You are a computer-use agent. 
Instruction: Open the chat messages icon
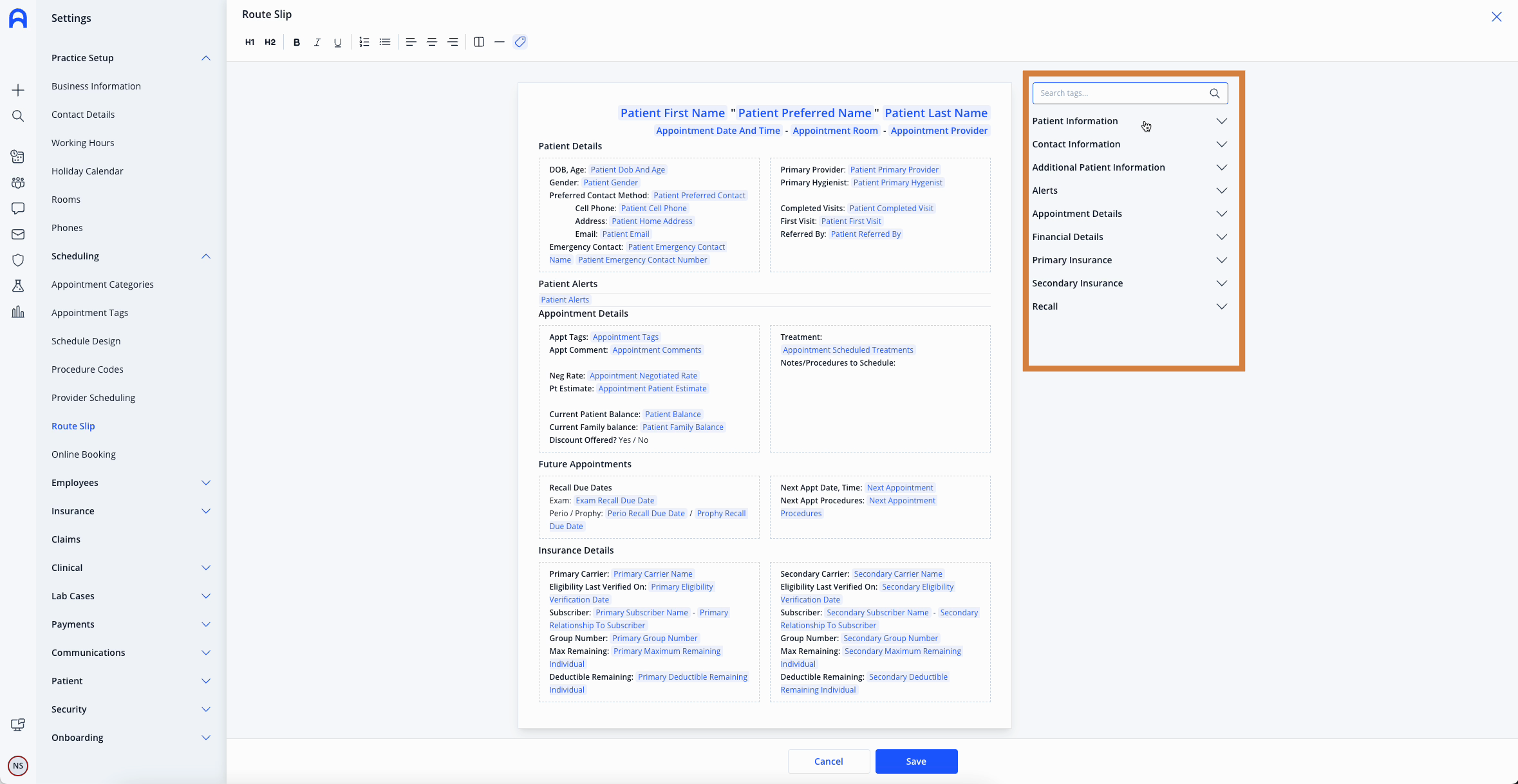18,209
